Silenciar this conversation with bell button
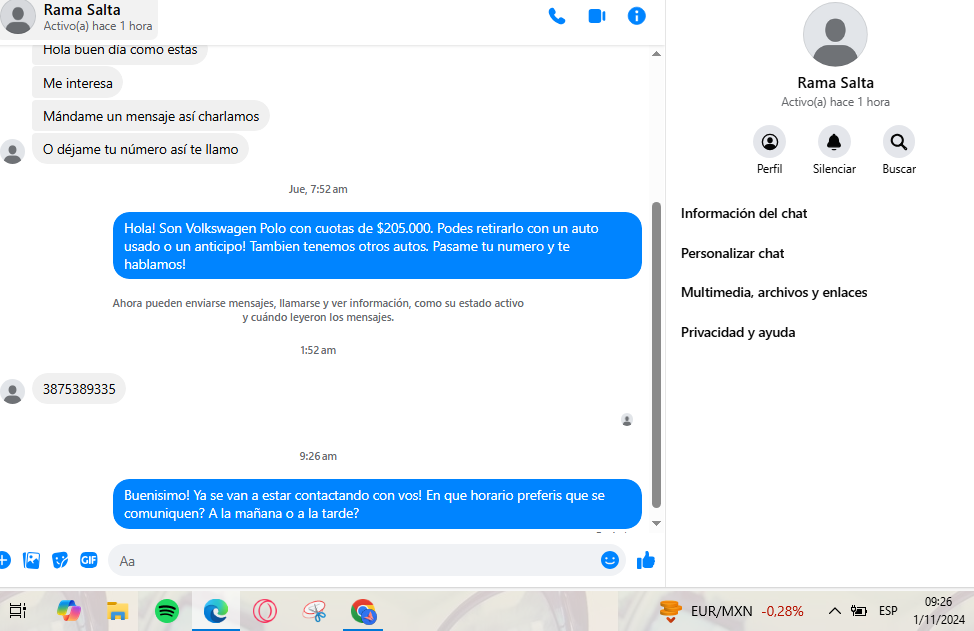This screenshot has height=631, width=974. (834, 141)
